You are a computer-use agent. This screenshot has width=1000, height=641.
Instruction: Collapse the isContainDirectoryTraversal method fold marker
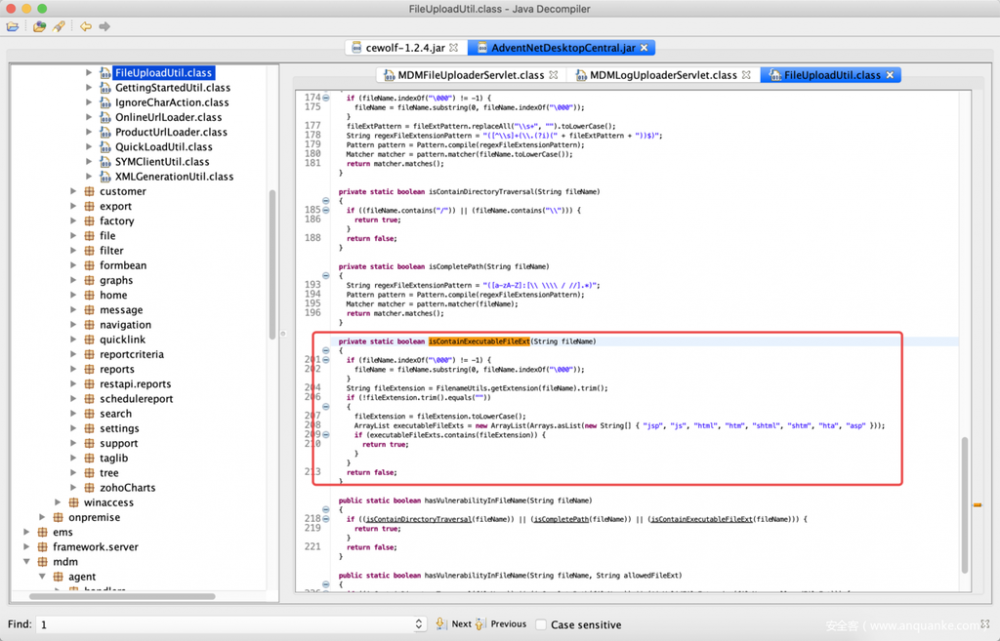coord(324,200)
